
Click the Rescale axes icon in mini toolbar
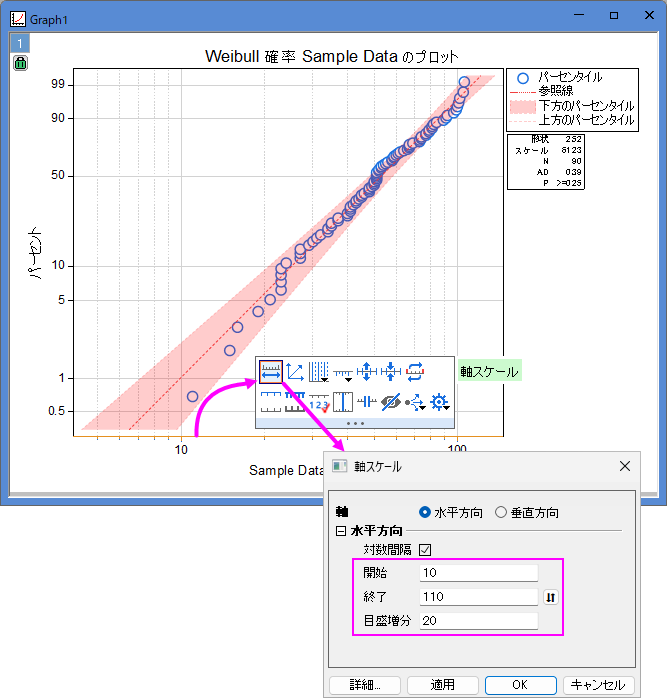[x=295, y=371]
